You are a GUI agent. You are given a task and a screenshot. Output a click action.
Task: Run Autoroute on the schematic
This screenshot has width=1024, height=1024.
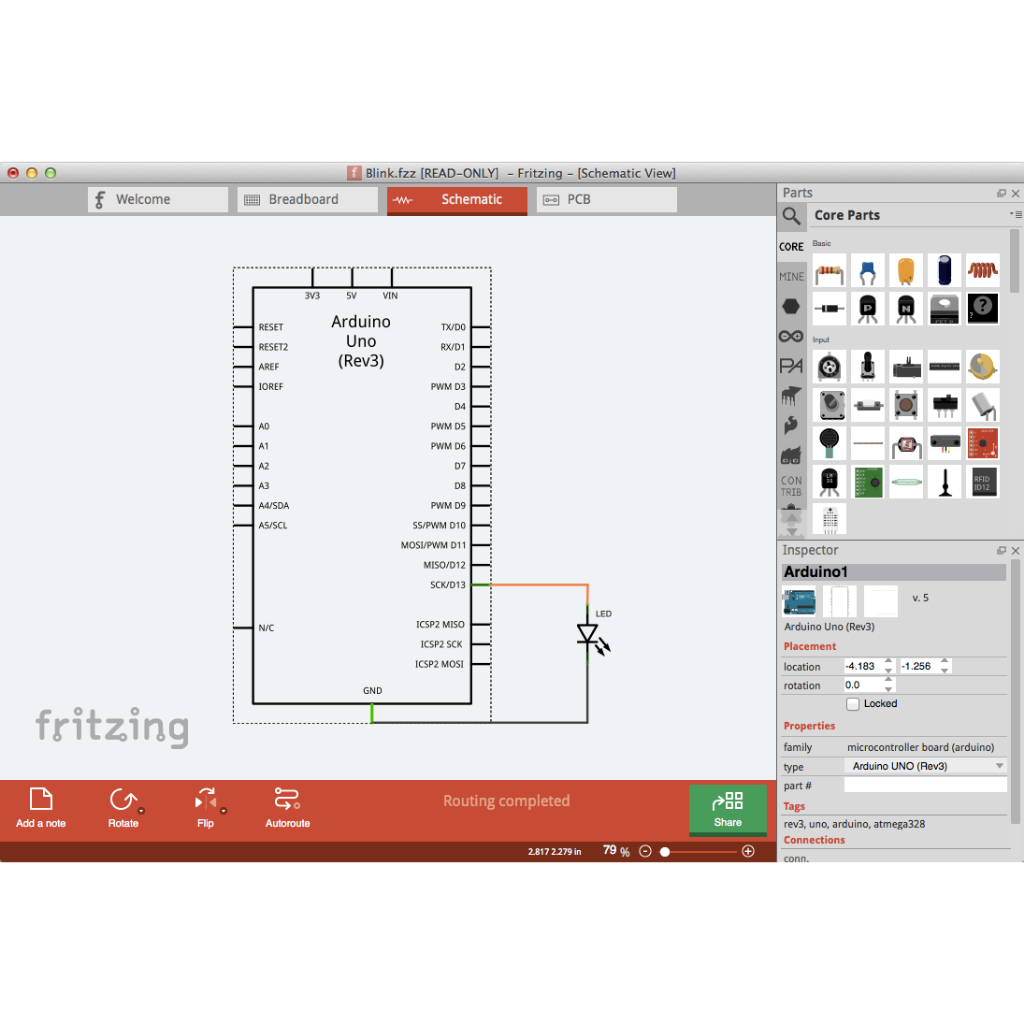287,808
